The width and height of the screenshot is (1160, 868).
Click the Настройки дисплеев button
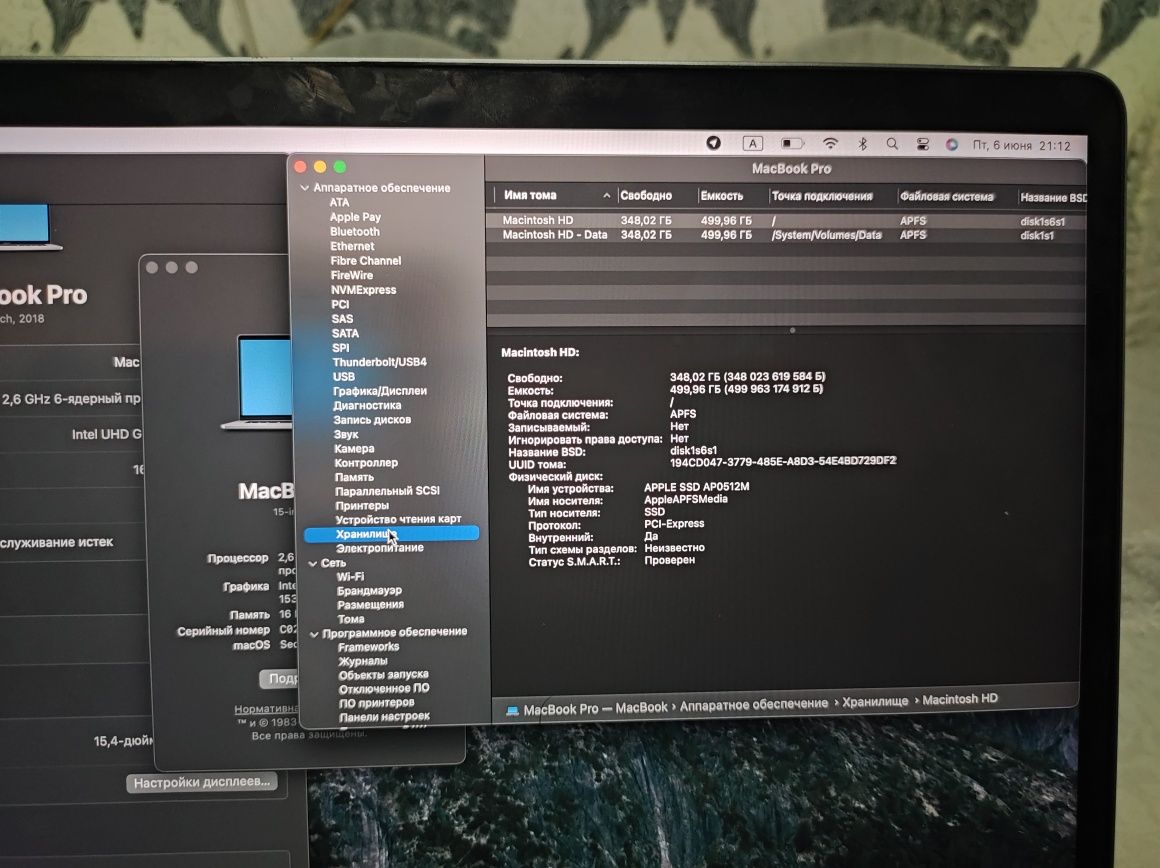202,782
